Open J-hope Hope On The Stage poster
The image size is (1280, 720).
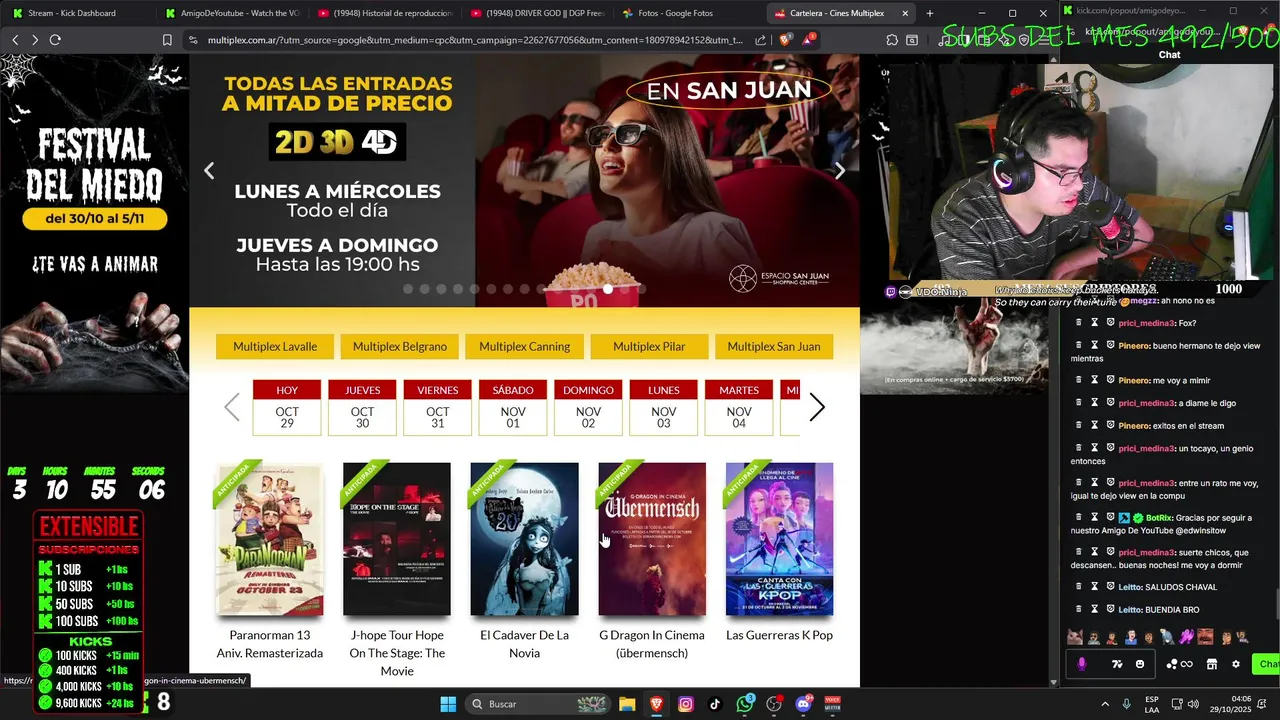397,539
